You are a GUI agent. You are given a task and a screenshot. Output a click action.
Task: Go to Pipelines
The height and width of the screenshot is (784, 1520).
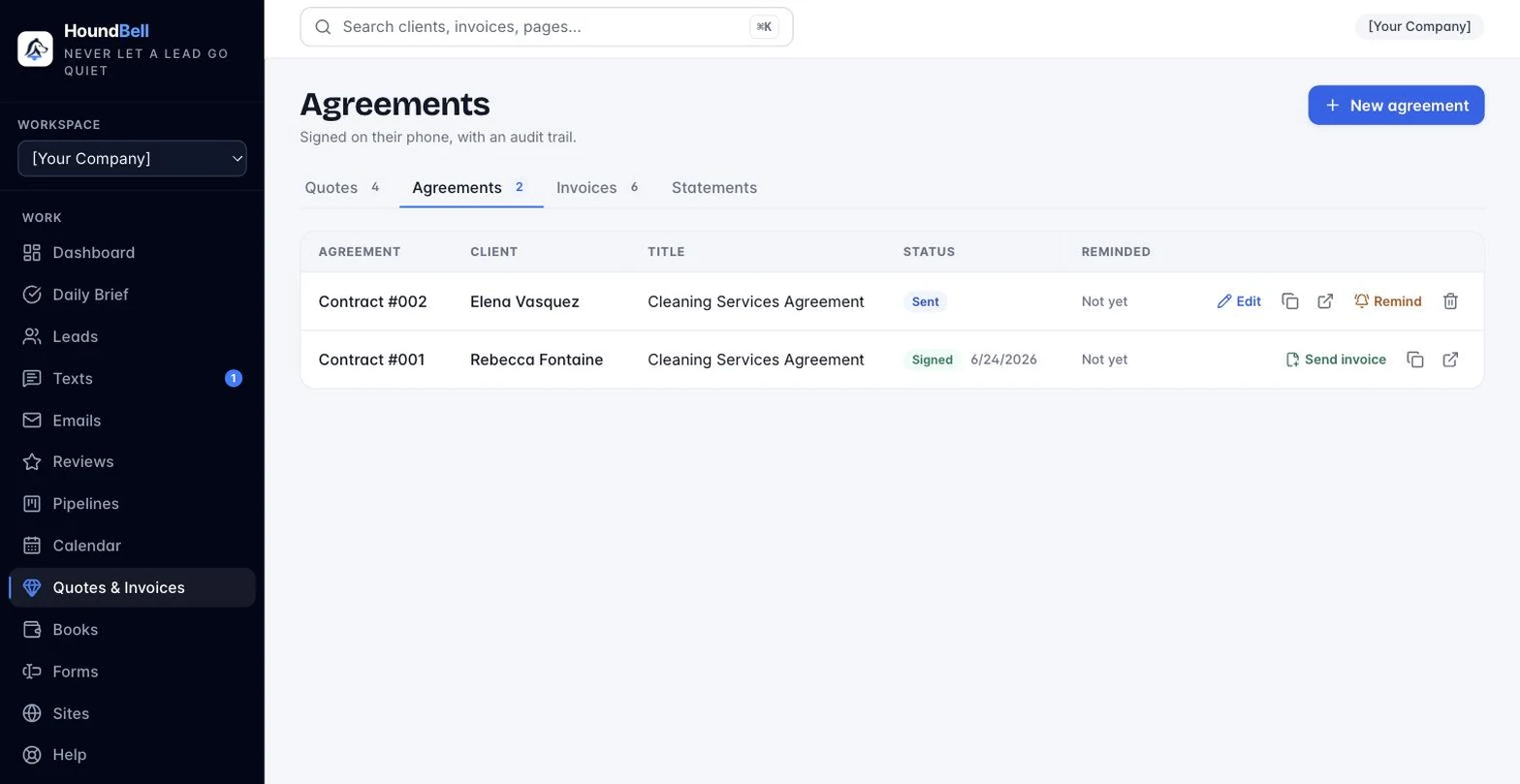(x=133, y=504)
